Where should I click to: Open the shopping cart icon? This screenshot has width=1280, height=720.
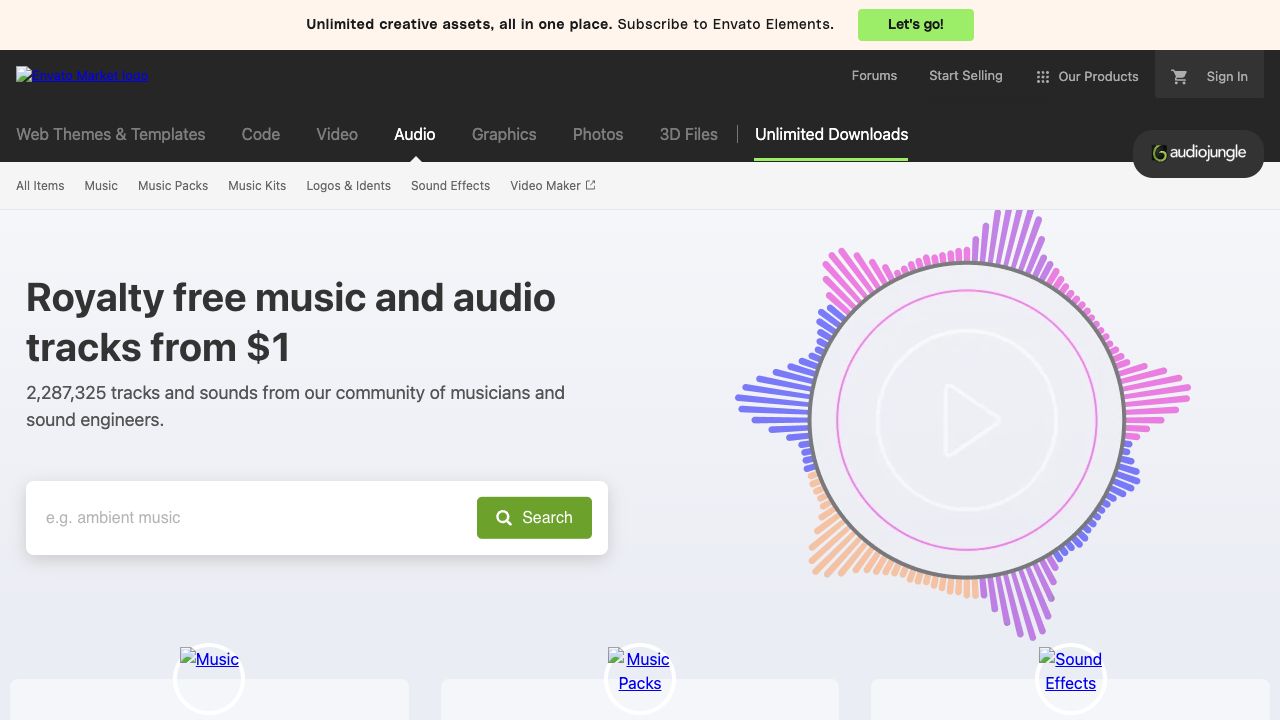[x=1179, y=76]
